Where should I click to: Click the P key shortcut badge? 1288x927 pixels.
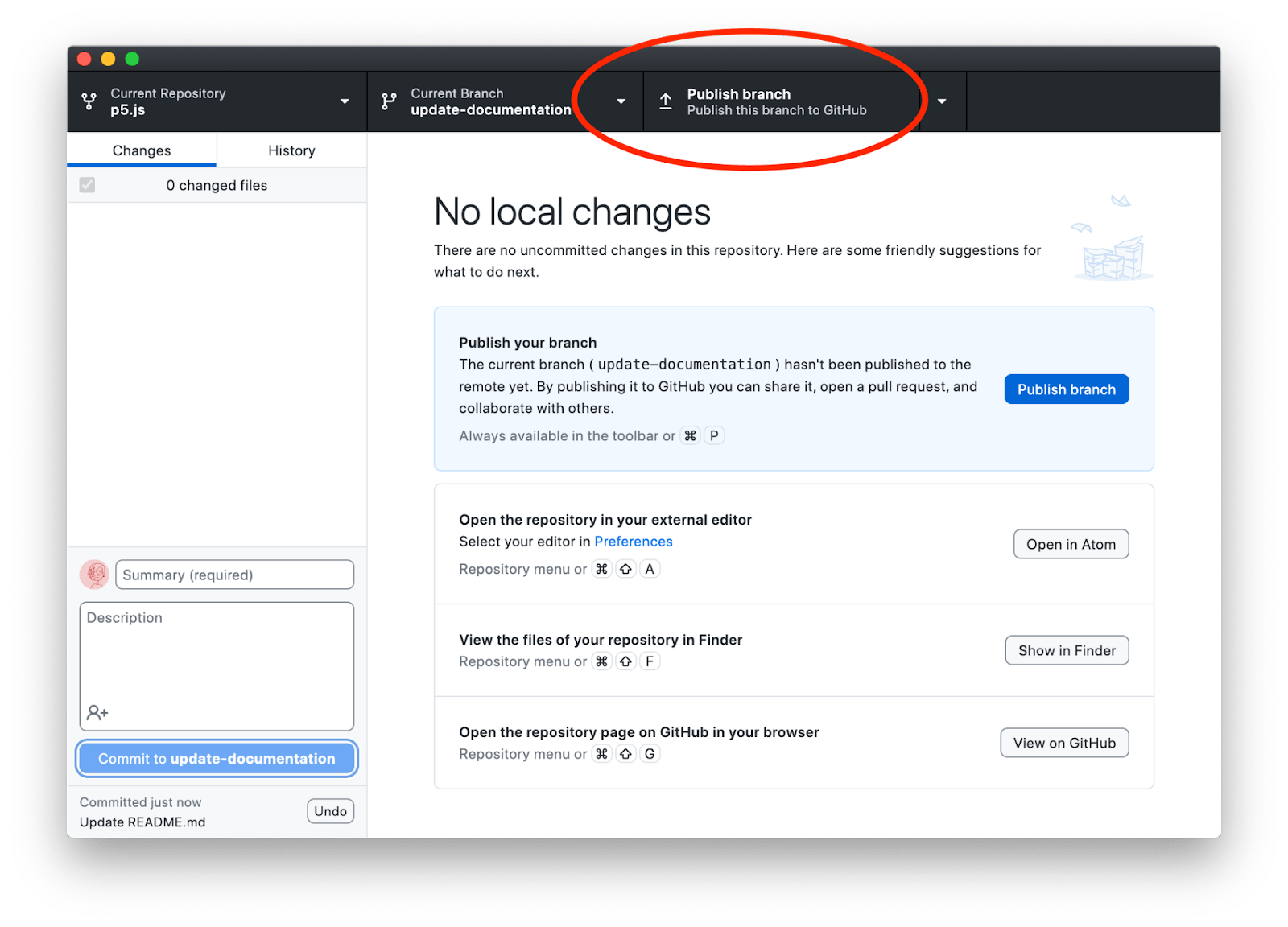713,435
